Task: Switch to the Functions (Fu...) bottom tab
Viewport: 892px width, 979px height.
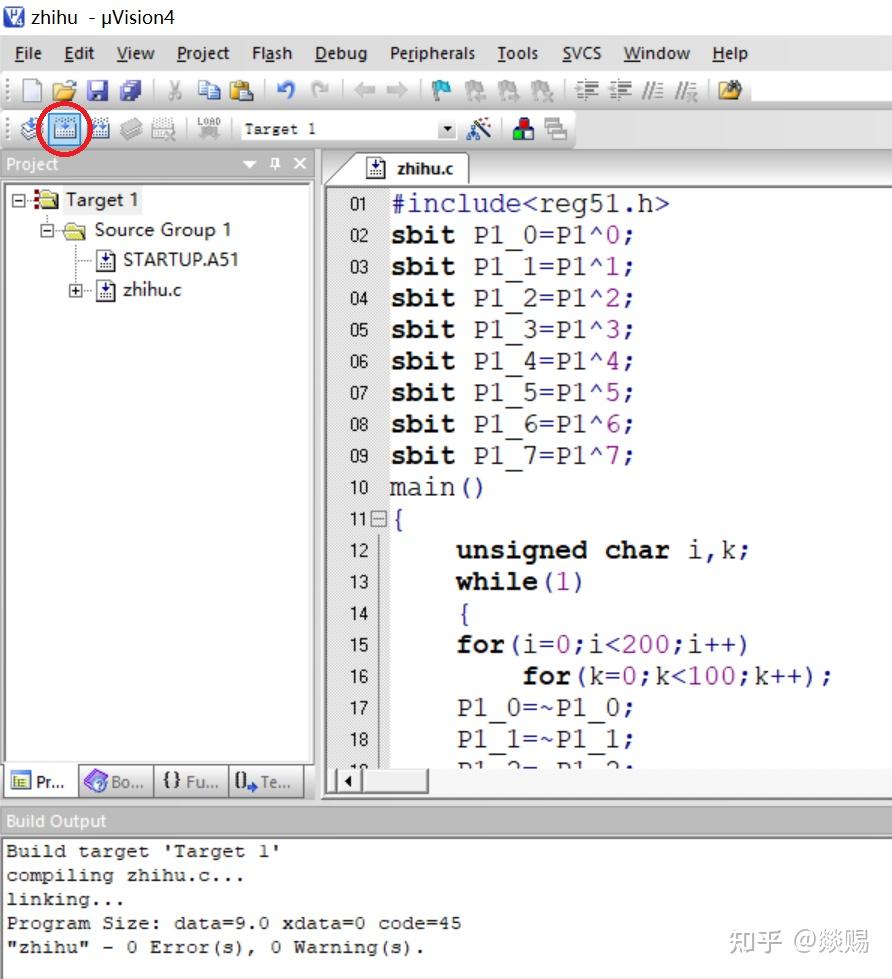Action: tap(191, 782)
